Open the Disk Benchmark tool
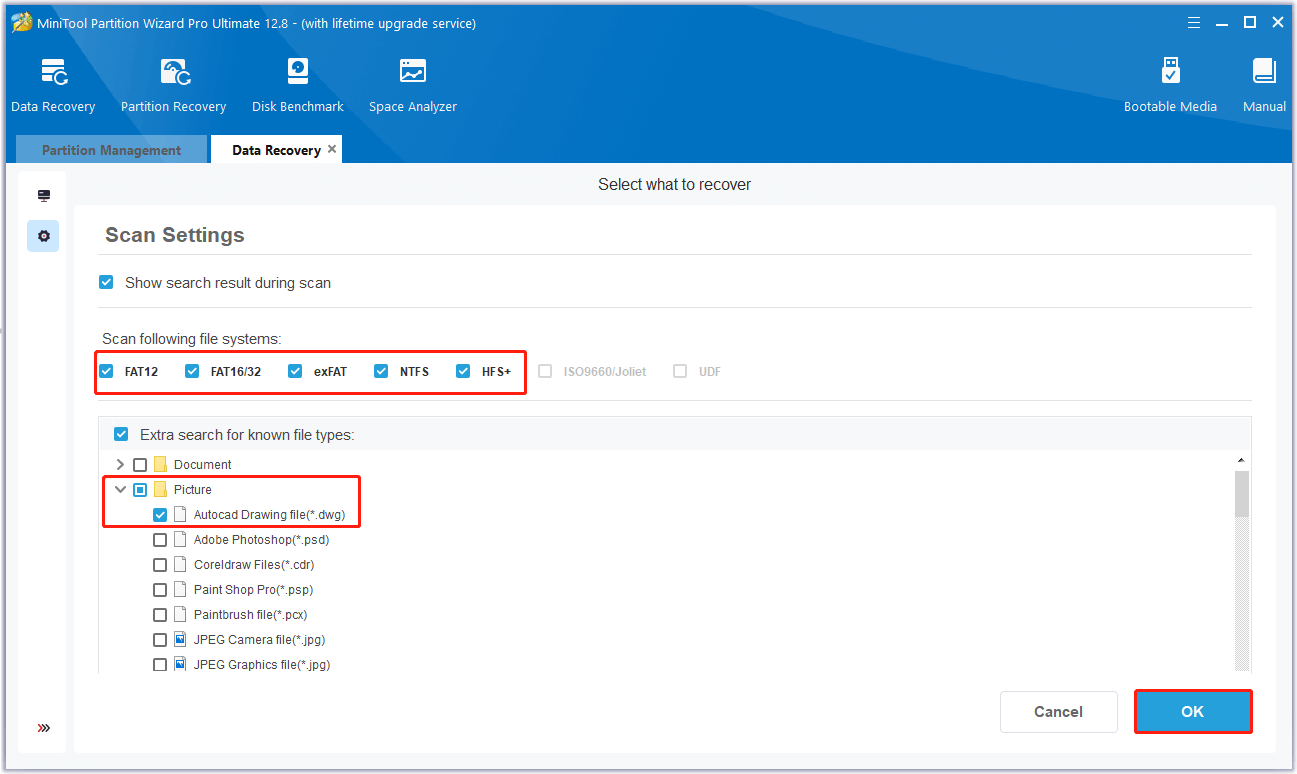Screen dimensions: 1297x774 click(297, 86)
